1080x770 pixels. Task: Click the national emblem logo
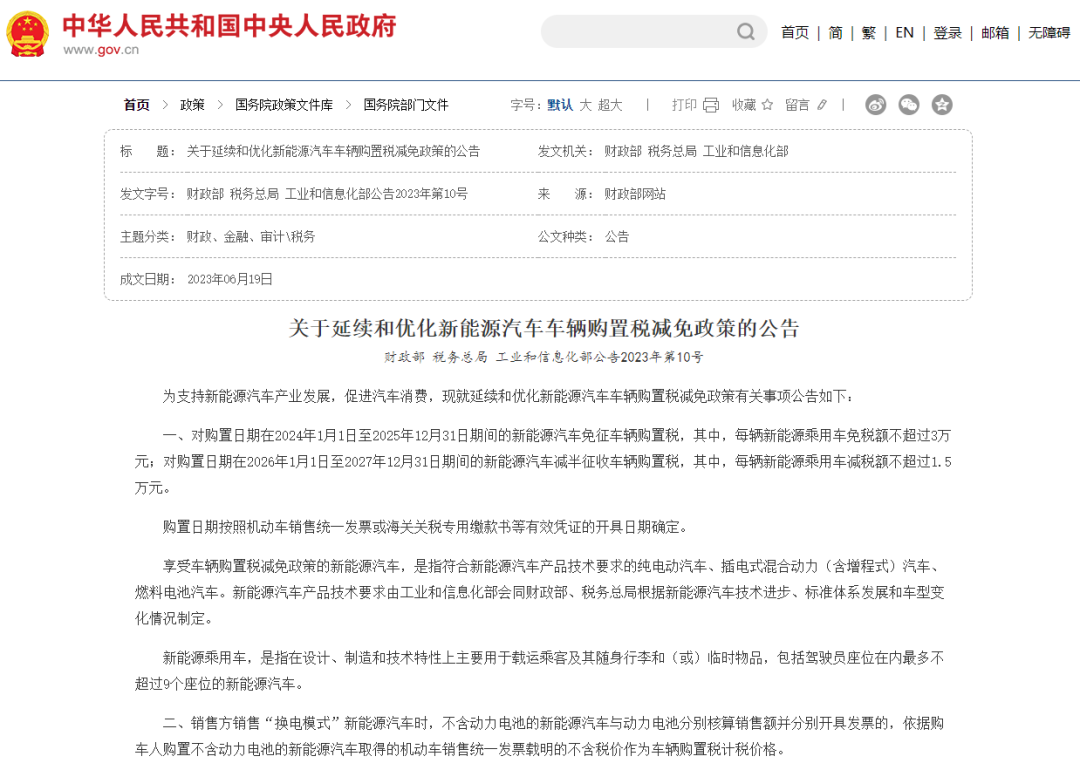pos(28,34)
